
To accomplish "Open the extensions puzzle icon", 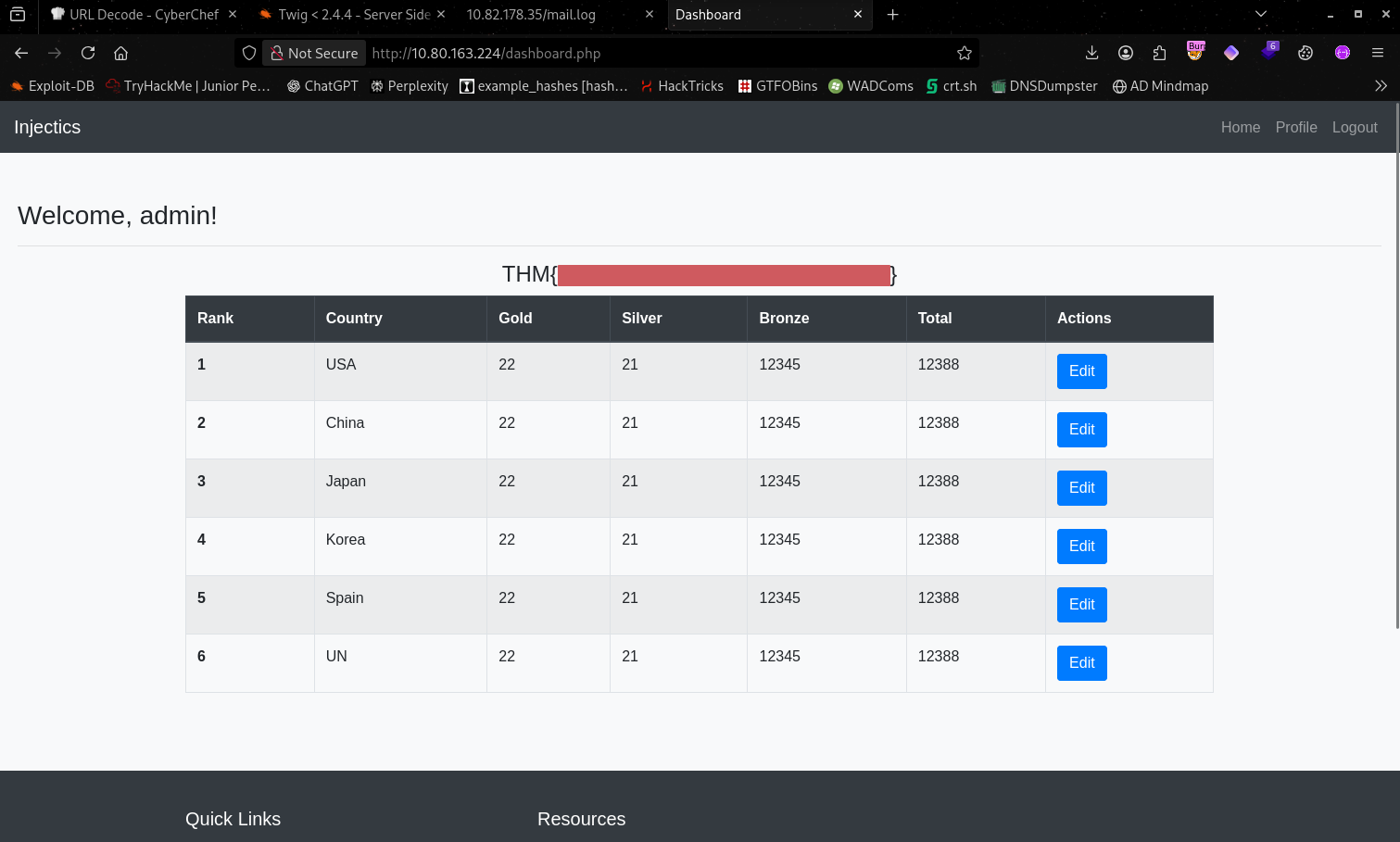I will (1159, 53).
